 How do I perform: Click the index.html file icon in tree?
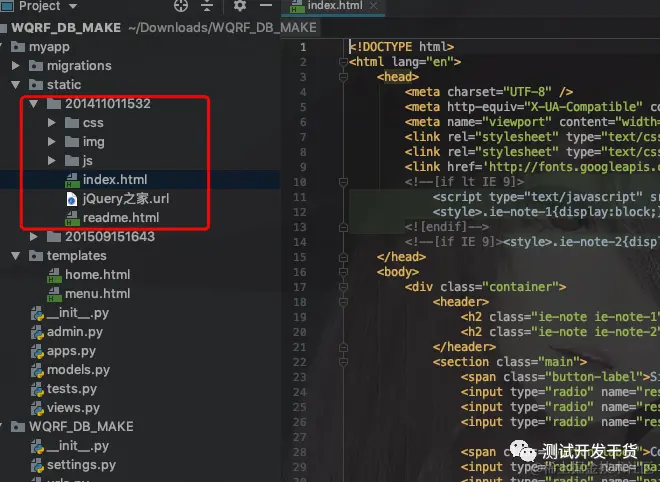click(x=72, y=180)
